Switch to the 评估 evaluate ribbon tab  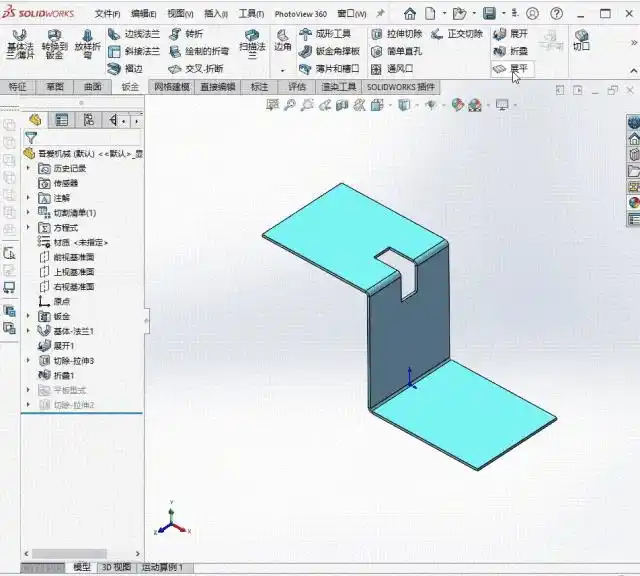[297, 87]
